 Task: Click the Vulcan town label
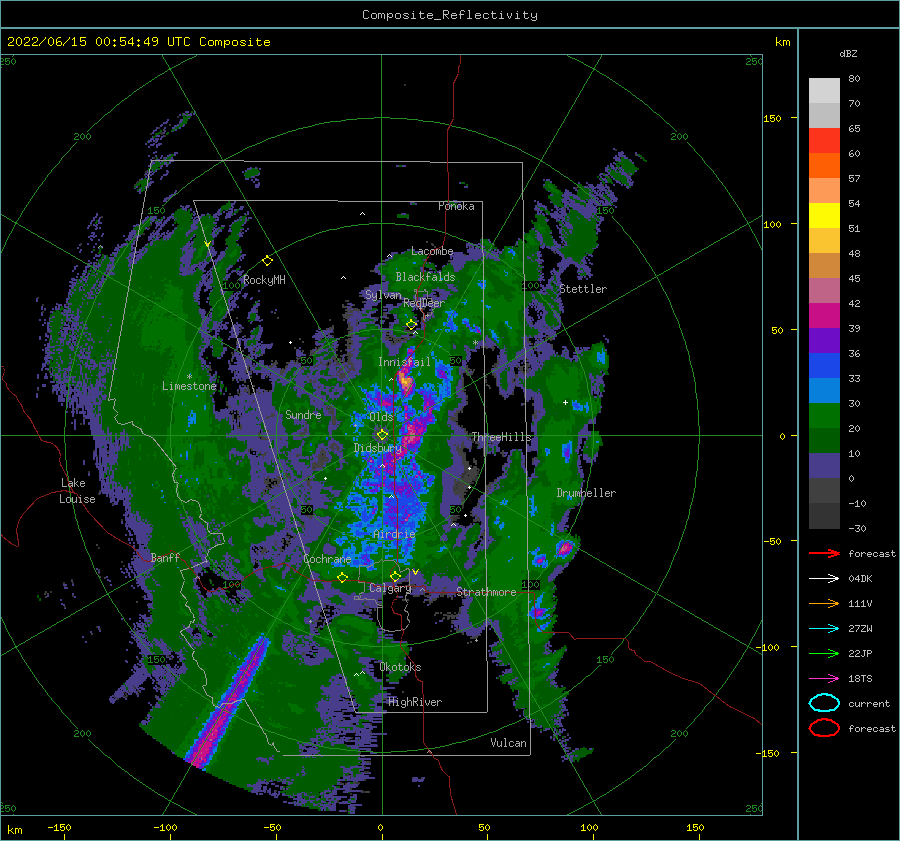click(508, 743)
